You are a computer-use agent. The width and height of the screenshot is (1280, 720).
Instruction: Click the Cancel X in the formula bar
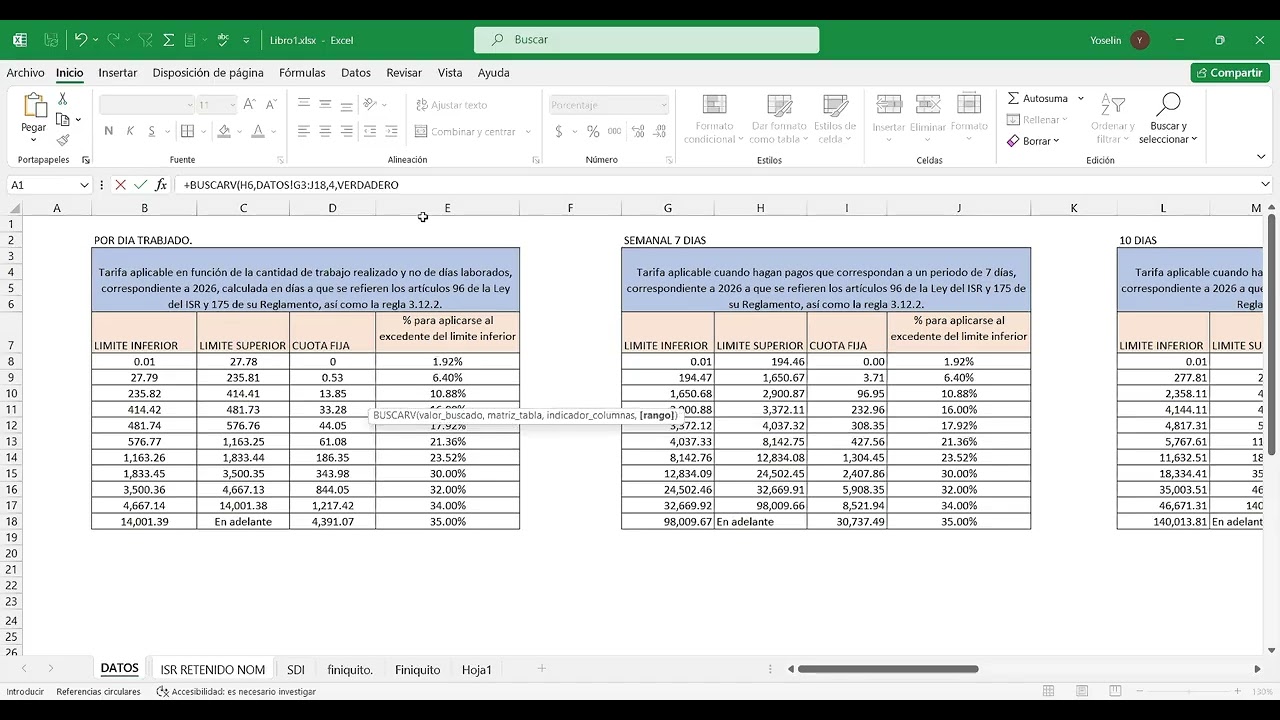(120, 185)
